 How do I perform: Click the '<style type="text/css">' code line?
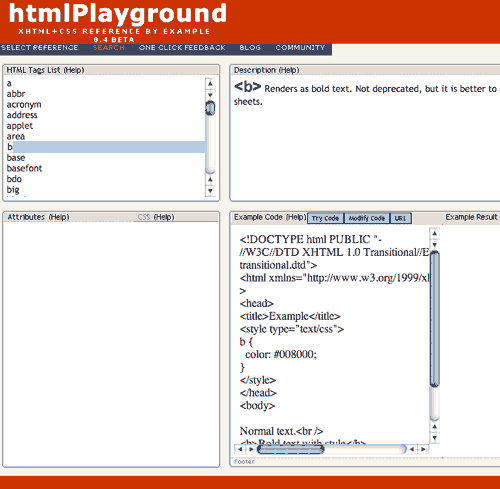(x=292, y=329)
